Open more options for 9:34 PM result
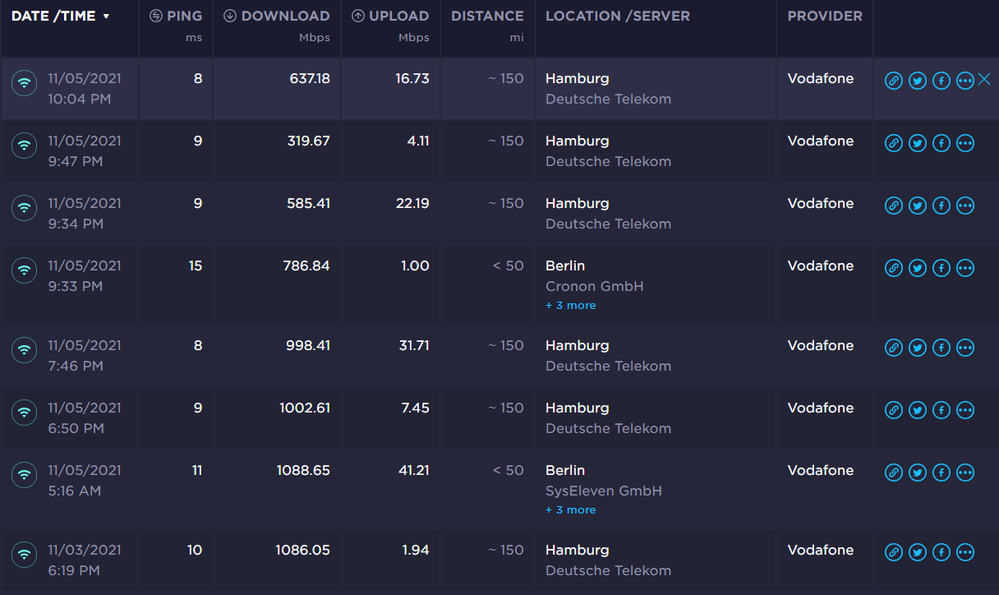The height and width of the screenshot is (595, 999). click(x=965, y=205)
